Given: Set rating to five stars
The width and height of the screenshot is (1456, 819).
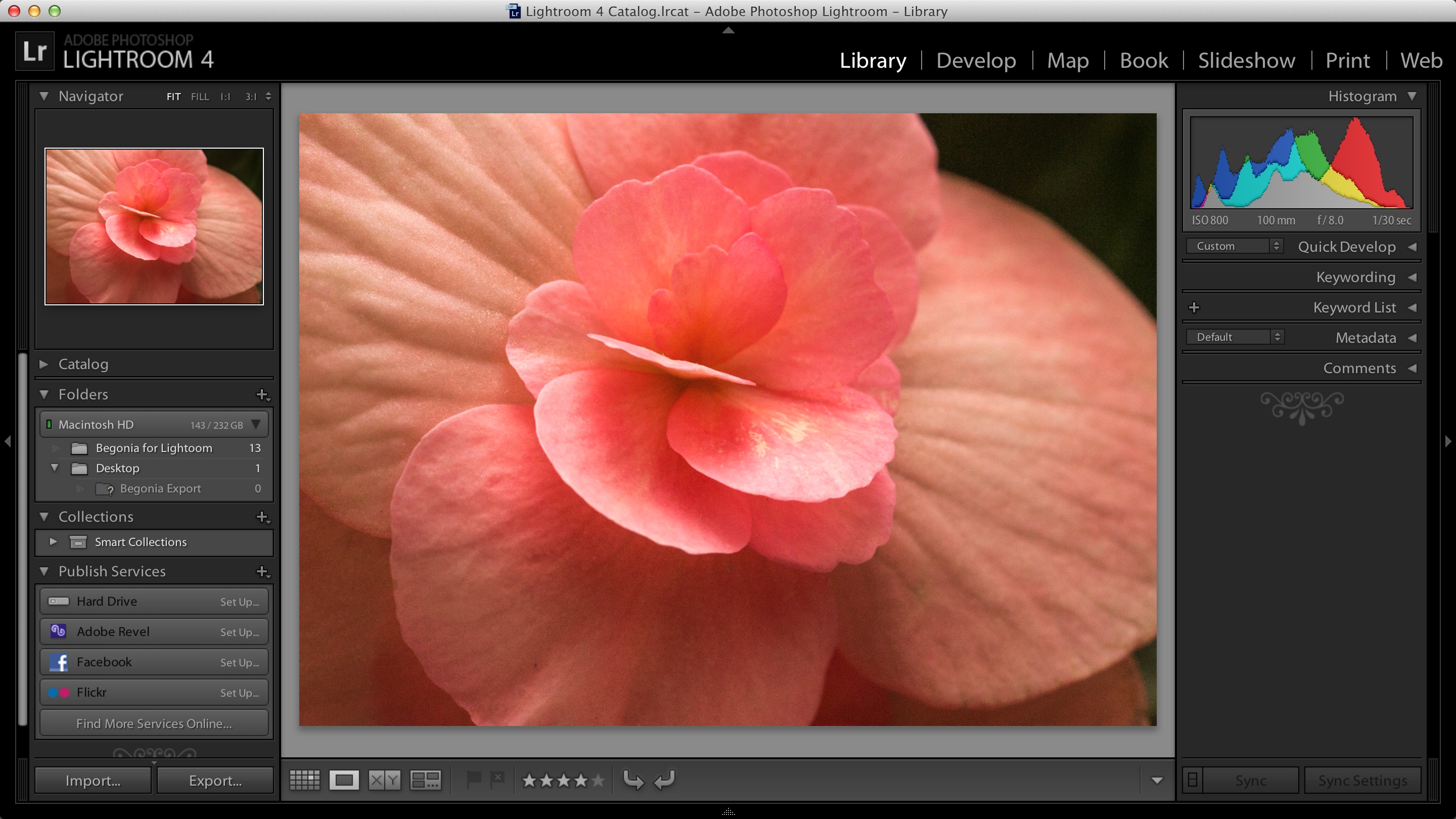Looking at the screenshot, I should pos(598,781).
